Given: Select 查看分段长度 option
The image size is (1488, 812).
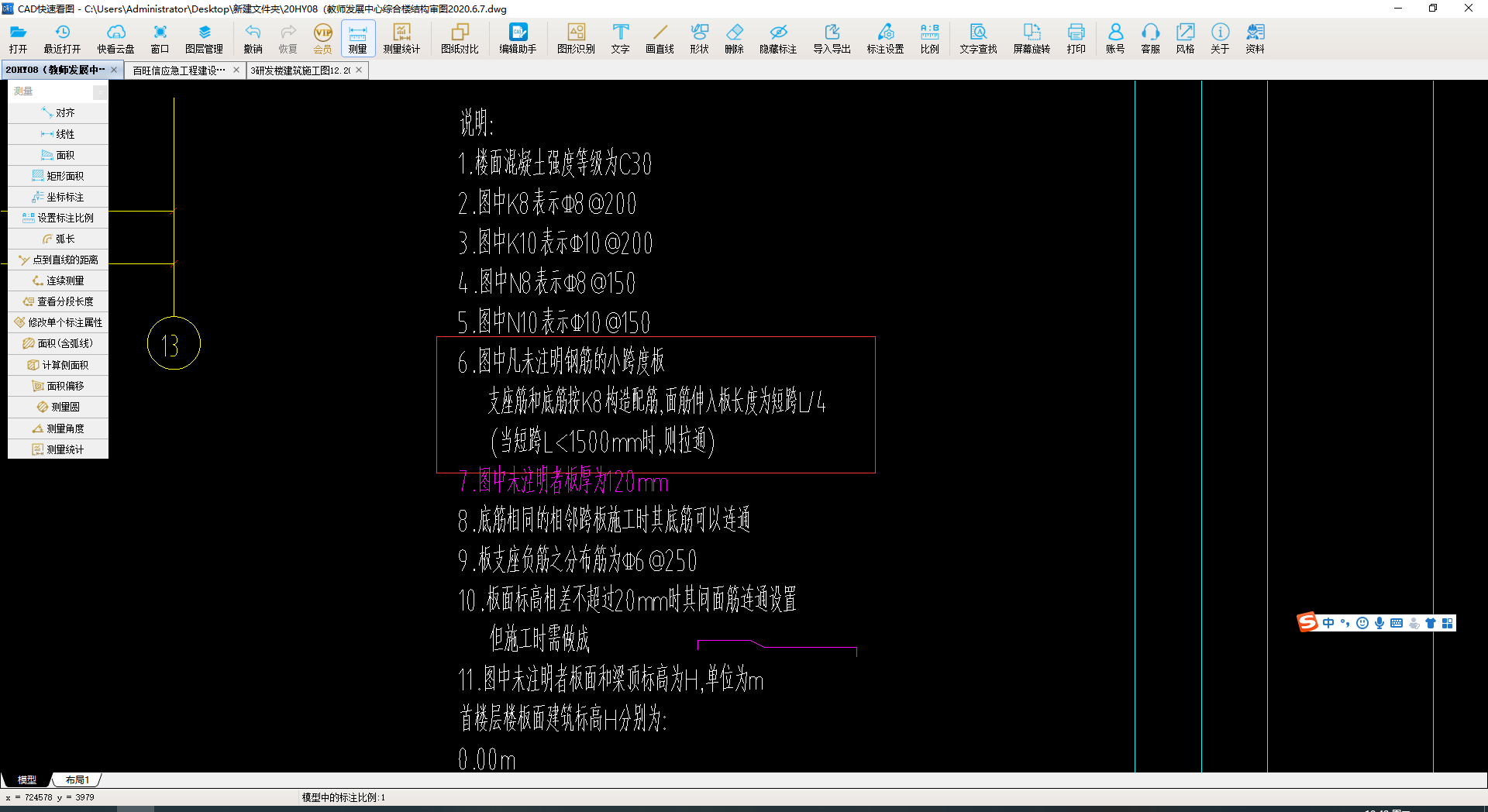Looking at the screenshot, I should (x=58, y=301).
